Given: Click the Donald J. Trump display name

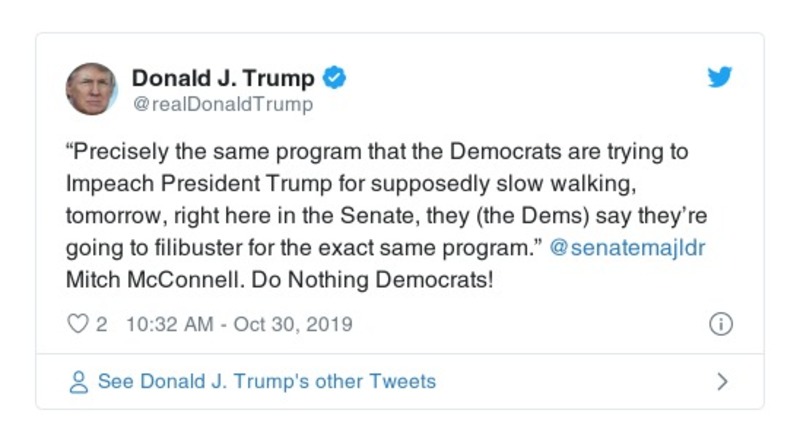Looking at the screenshot, I should 223,78.
